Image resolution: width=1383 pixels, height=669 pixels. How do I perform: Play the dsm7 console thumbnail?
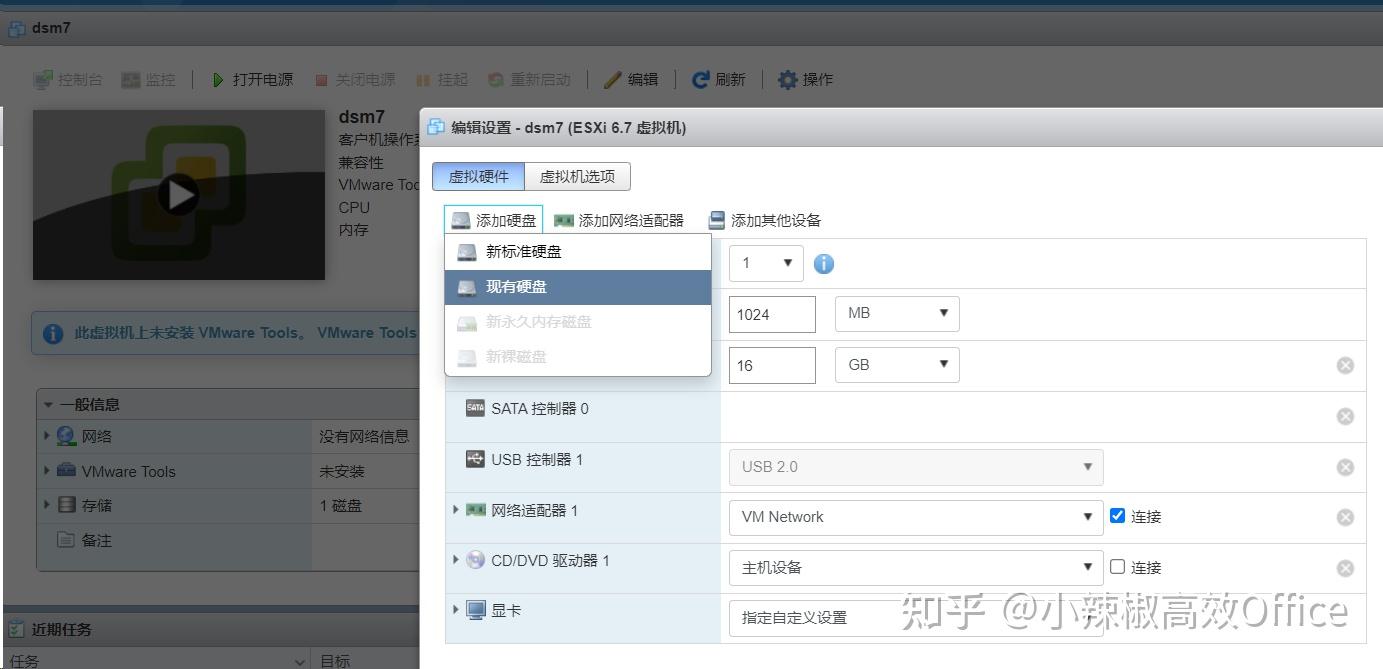point(179,194)
